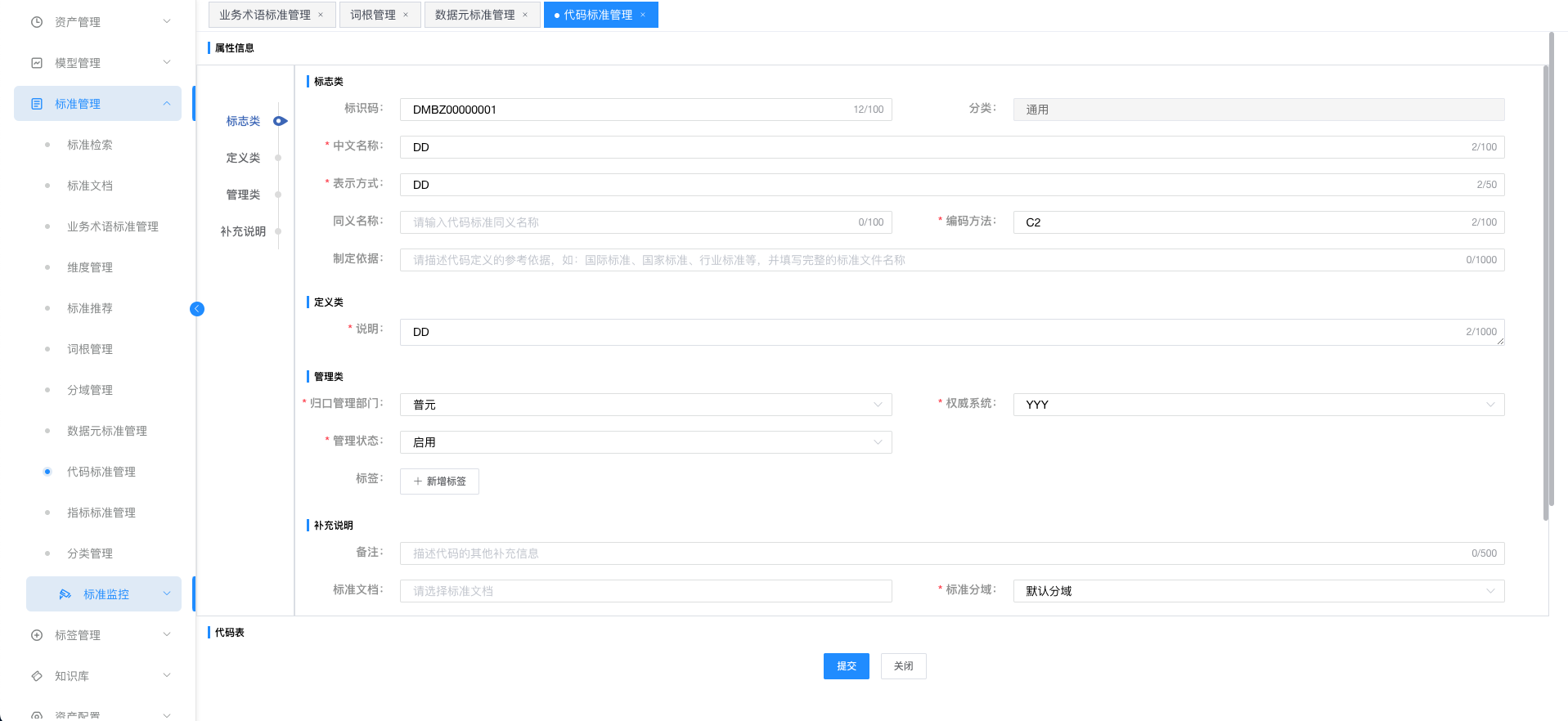Open 指标标准管理 in the sidebar

101,513
